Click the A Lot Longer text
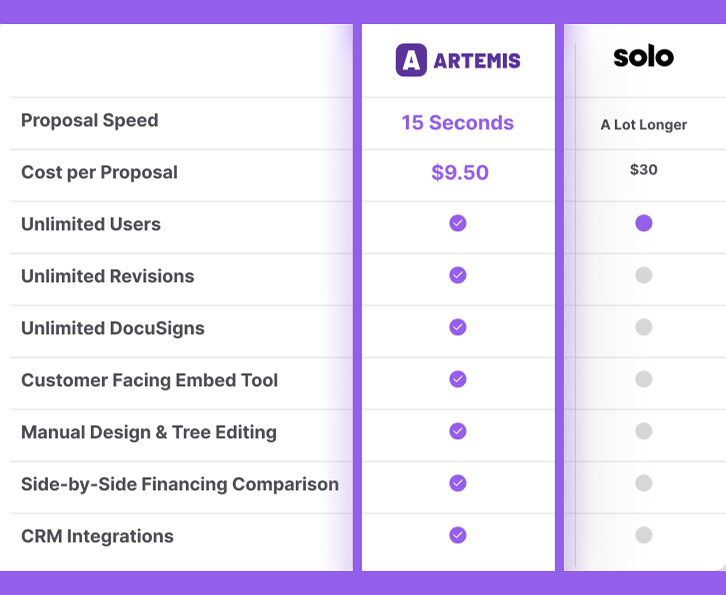This screenshot has width=726, height=595. [644, 125]
